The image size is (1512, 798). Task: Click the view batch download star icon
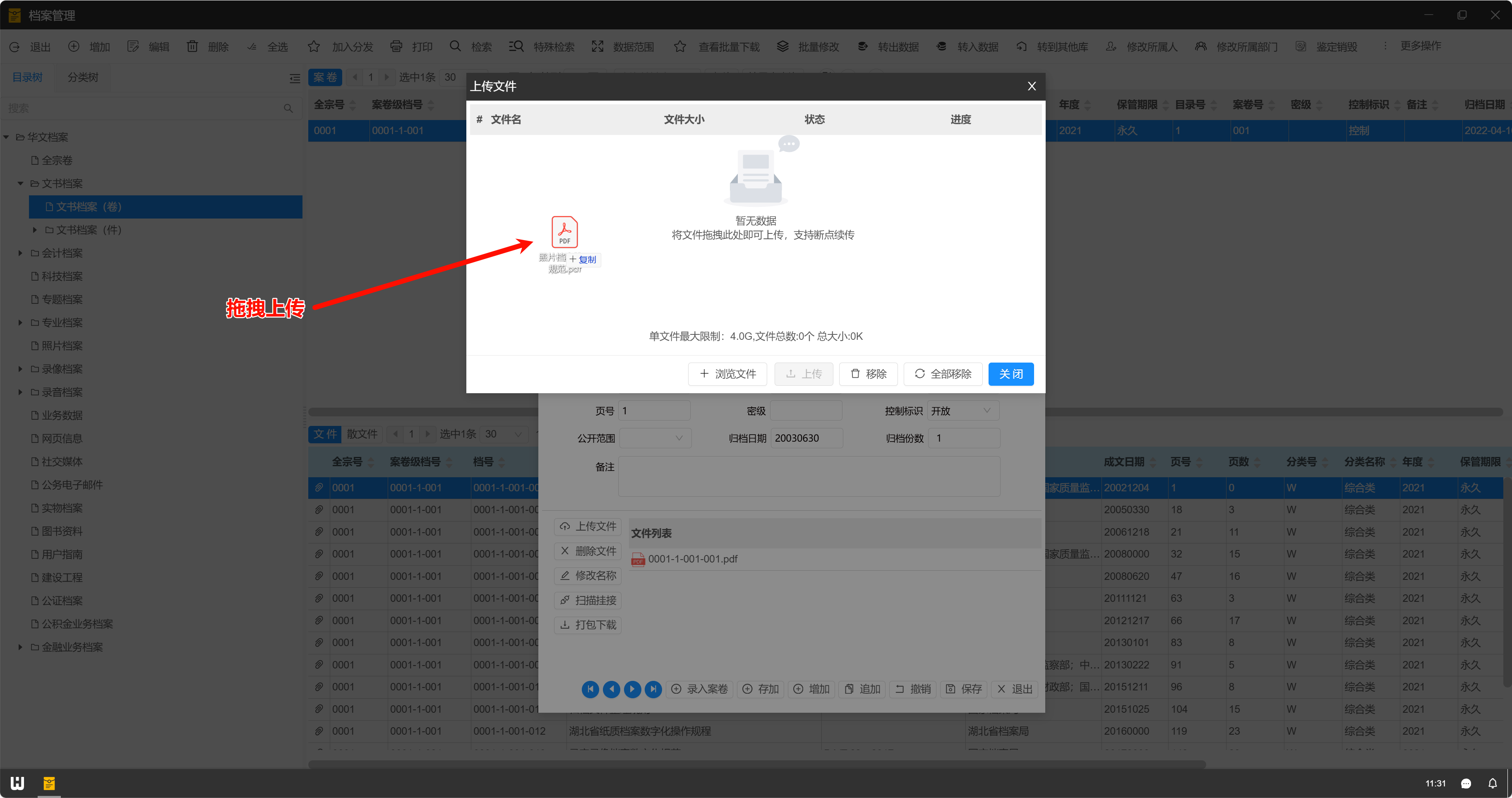[680, 46]
